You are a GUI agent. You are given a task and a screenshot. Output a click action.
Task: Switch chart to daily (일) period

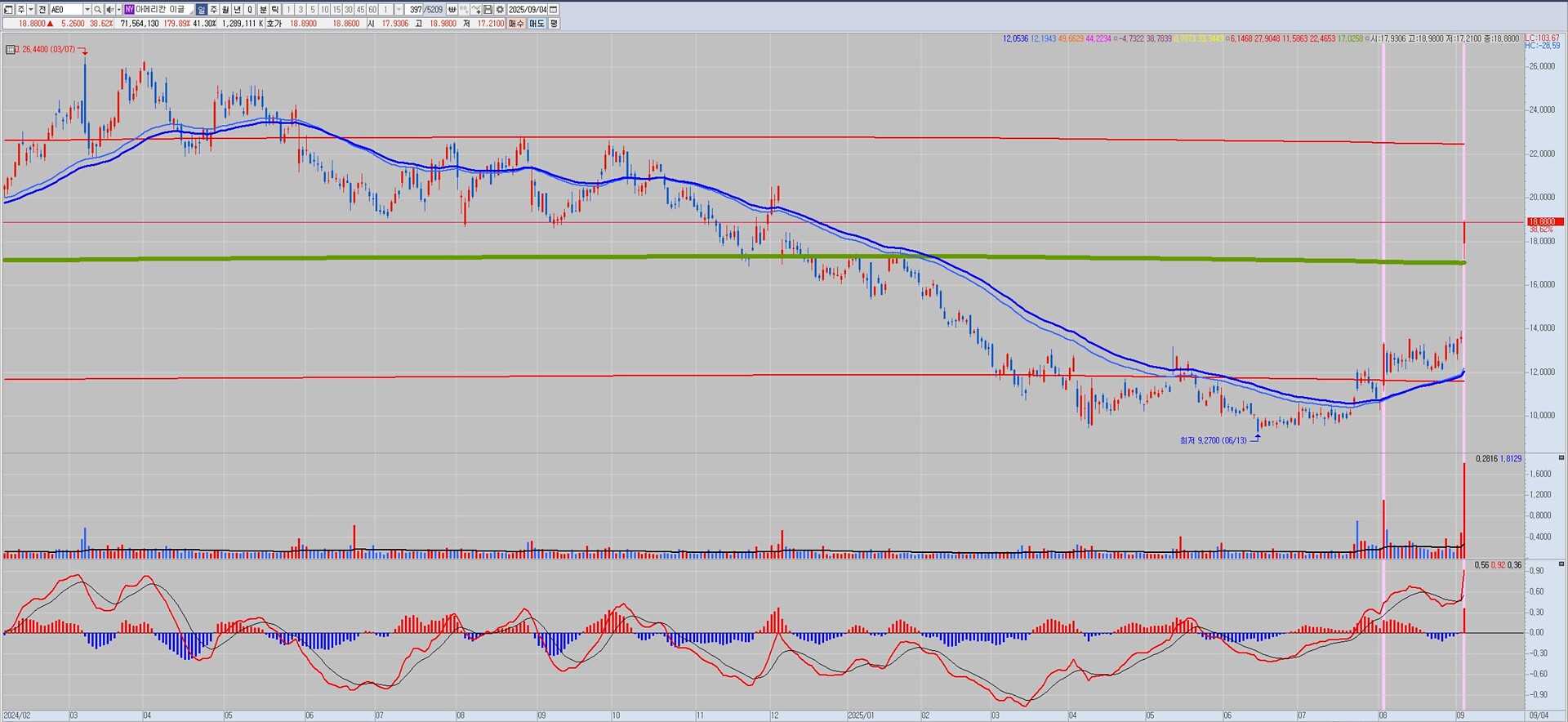coord(202,10)
